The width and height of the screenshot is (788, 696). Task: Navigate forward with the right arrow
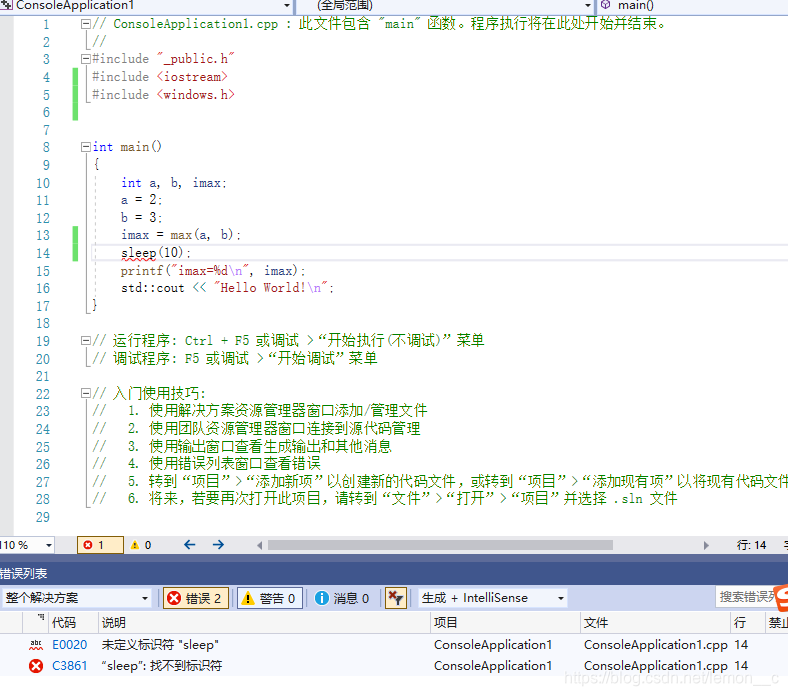coord(218,545)
